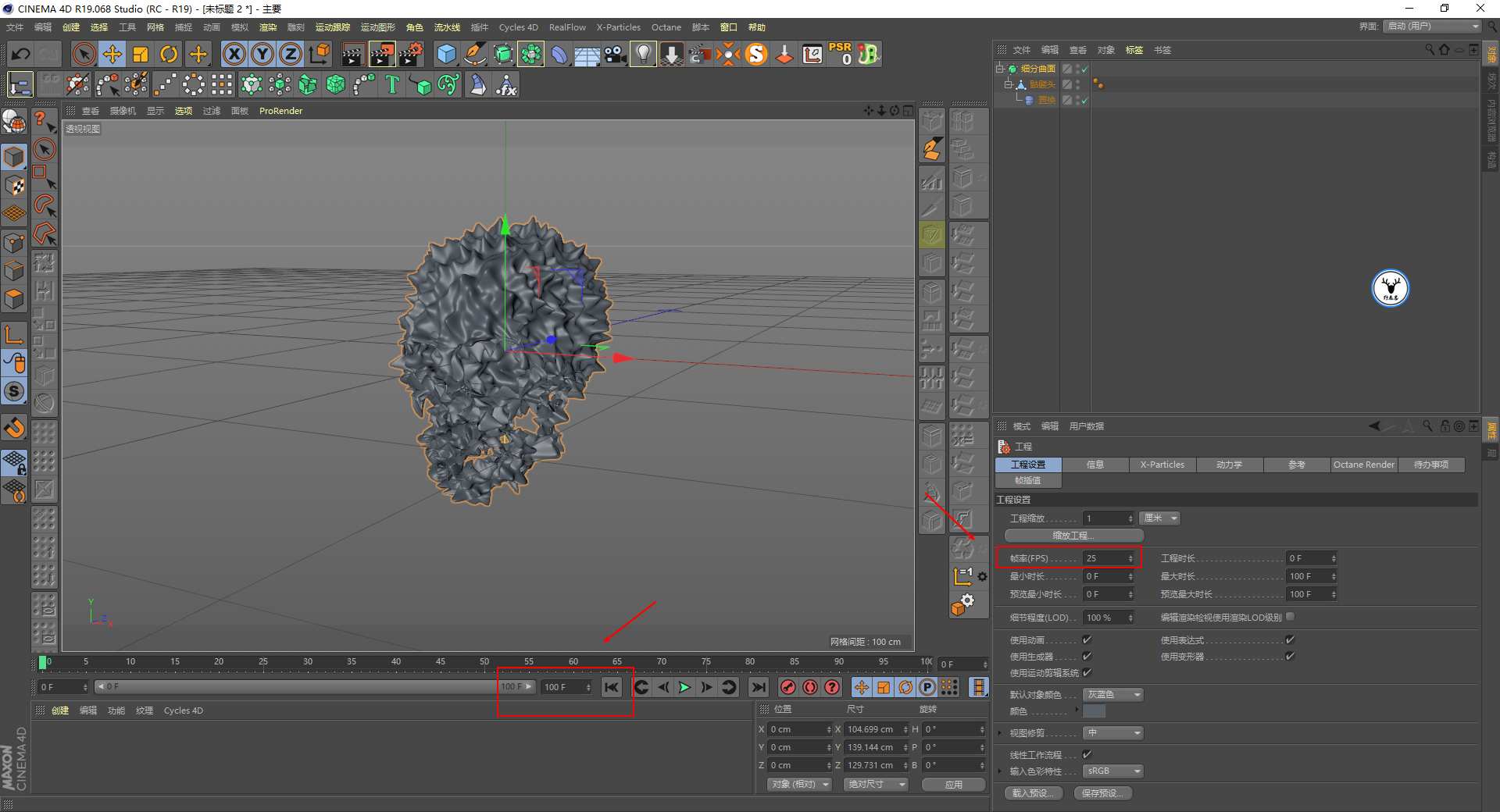Enable the render LOD level checkbox

(x=1290, y=616)
